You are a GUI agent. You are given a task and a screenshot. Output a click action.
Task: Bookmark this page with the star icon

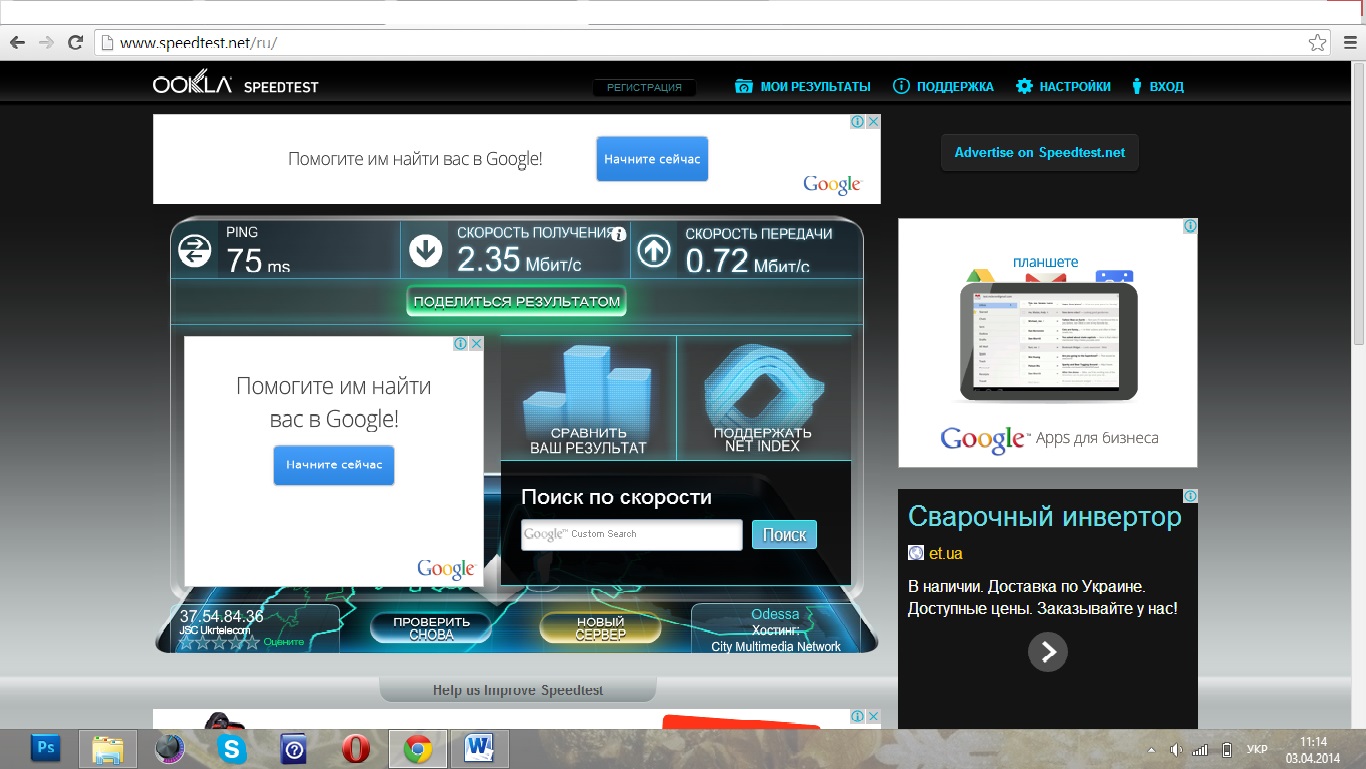point(1318,43)
